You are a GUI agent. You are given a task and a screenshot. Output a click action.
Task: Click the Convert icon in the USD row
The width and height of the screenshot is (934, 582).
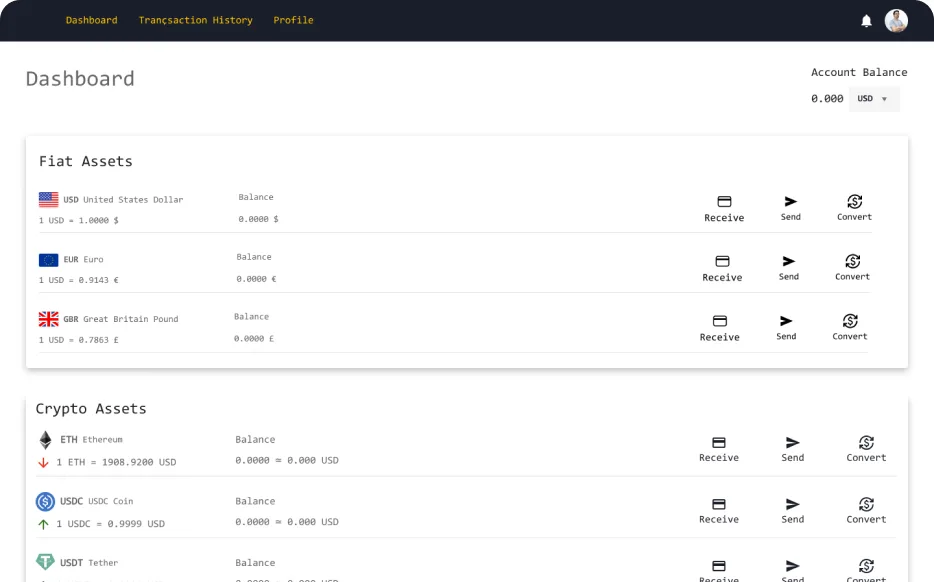[854, 201]
